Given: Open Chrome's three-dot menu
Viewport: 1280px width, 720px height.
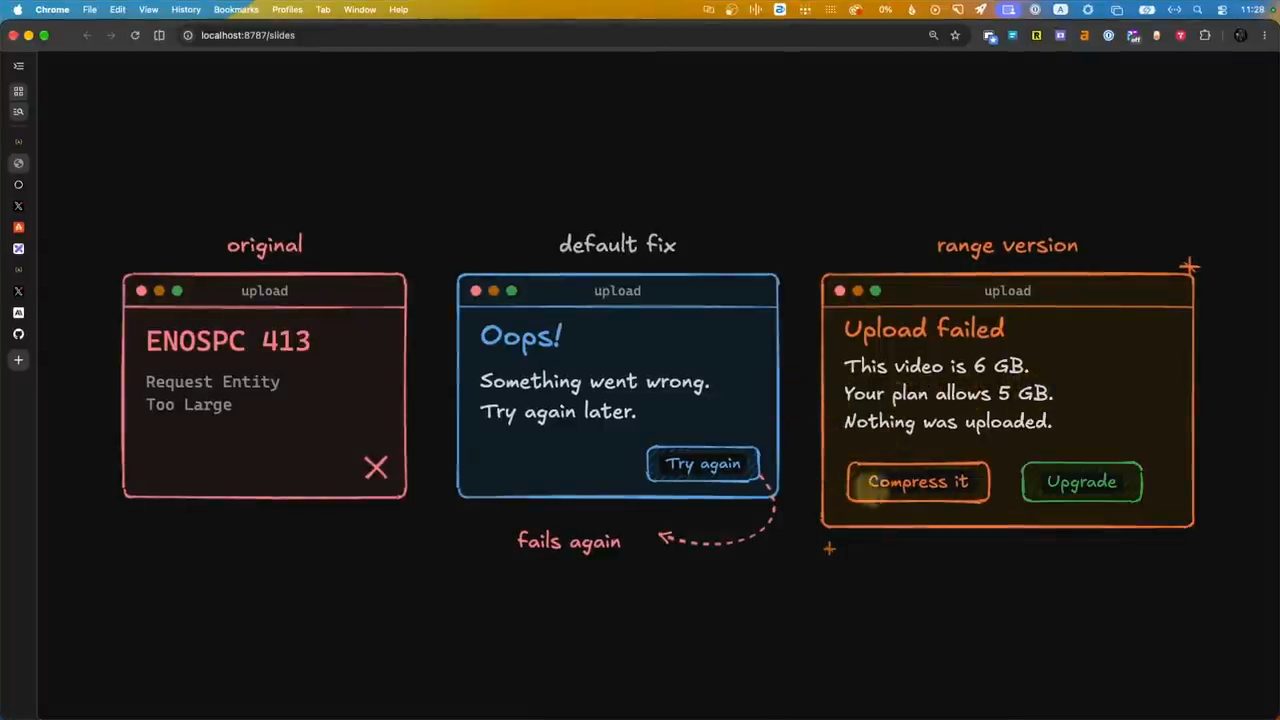Looking at the screenshot, I should coord(1265,35).
